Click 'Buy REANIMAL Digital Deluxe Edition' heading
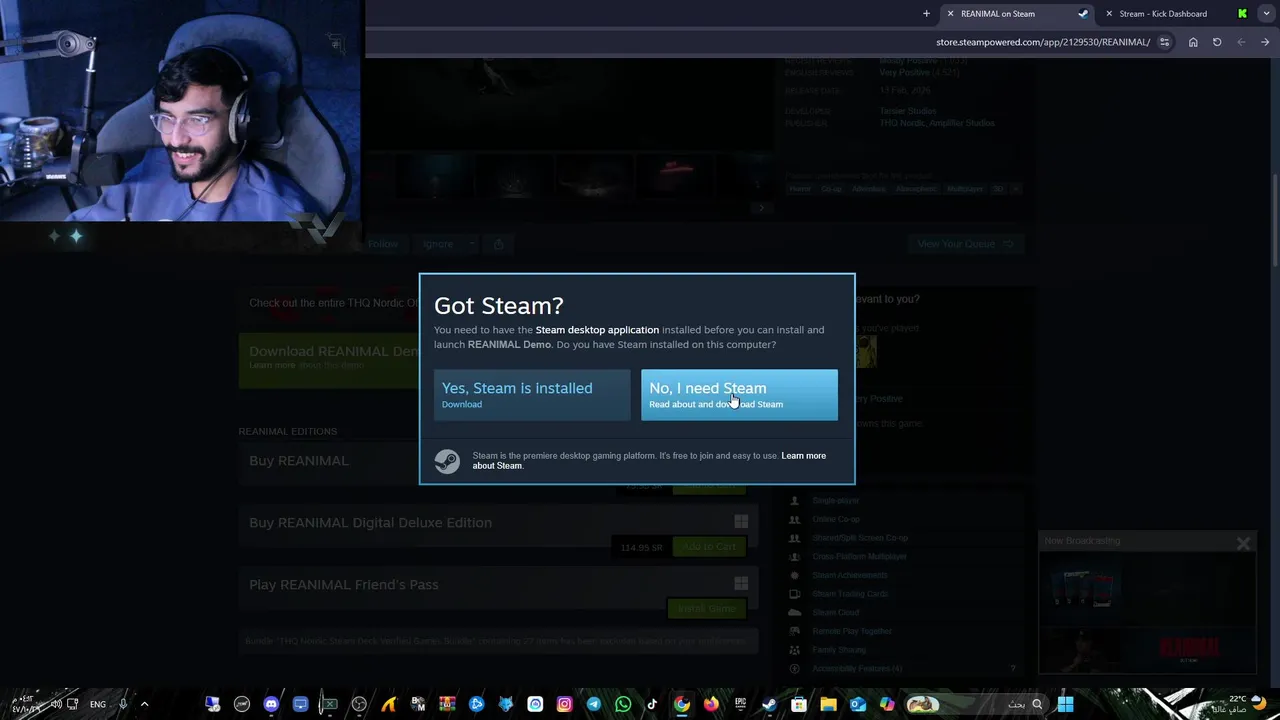 370,522
